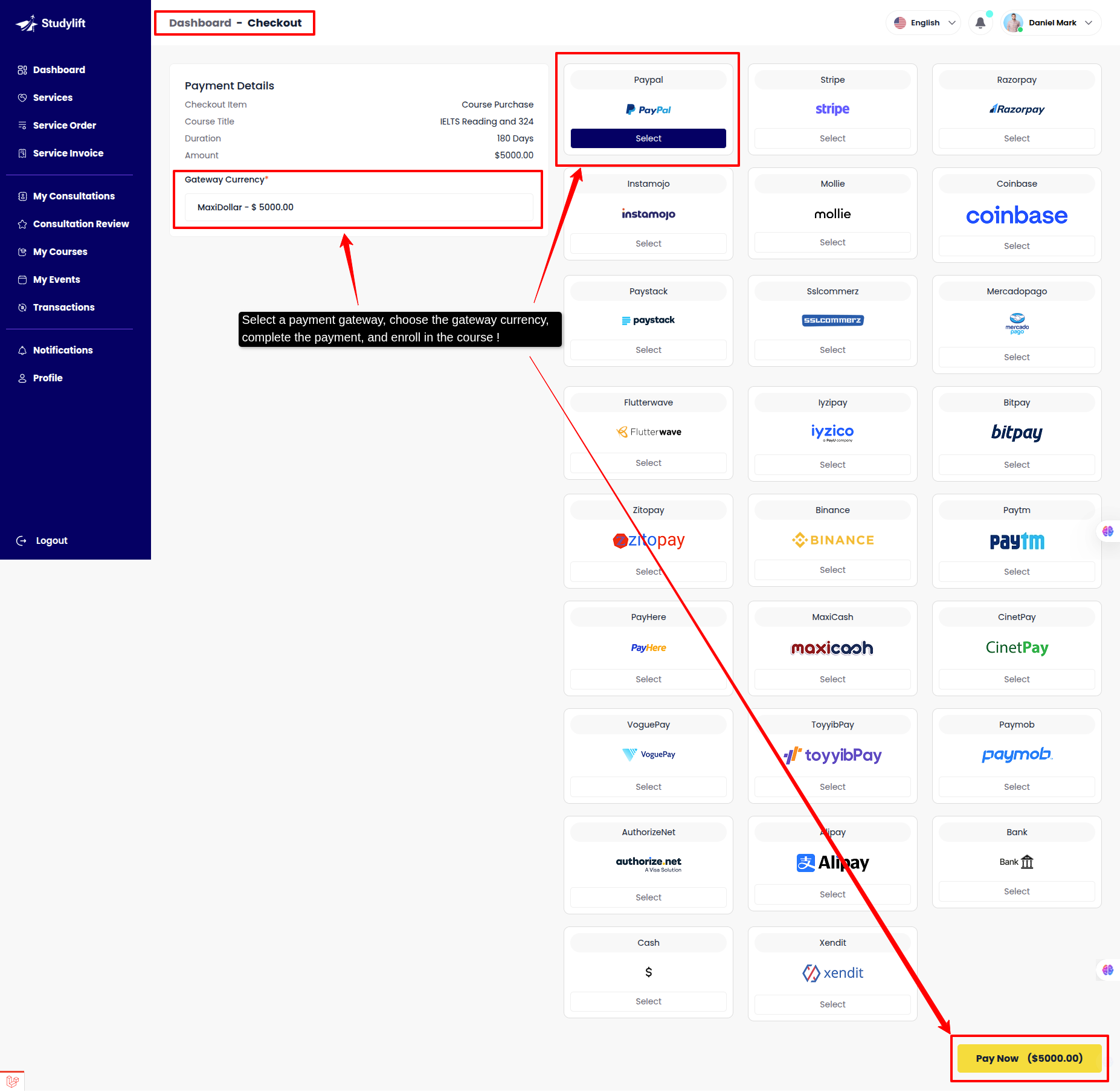Screen dimensions: 1120x1092
Task: Click the PayHere logo thumbnail
Action: tap(648, 648)
